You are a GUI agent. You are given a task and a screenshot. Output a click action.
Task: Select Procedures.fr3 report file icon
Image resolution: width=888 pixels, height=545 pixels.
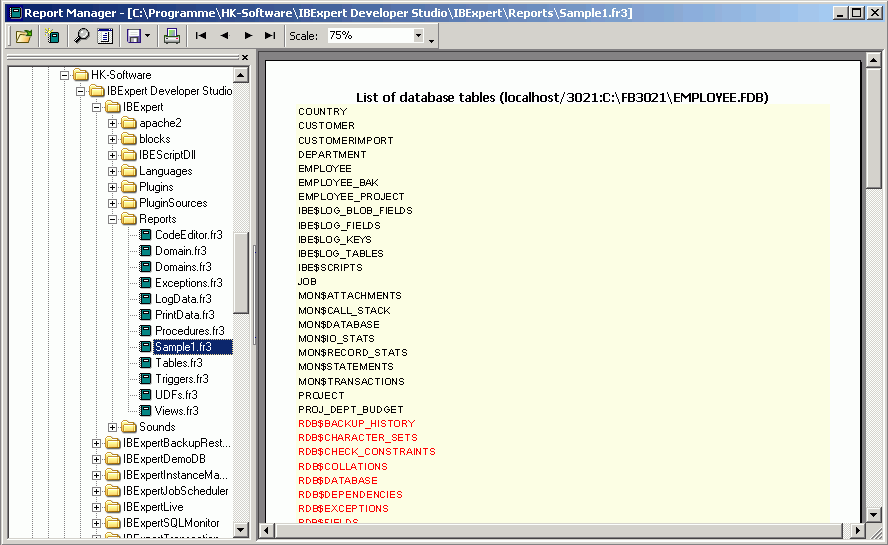tap(146, 331)
